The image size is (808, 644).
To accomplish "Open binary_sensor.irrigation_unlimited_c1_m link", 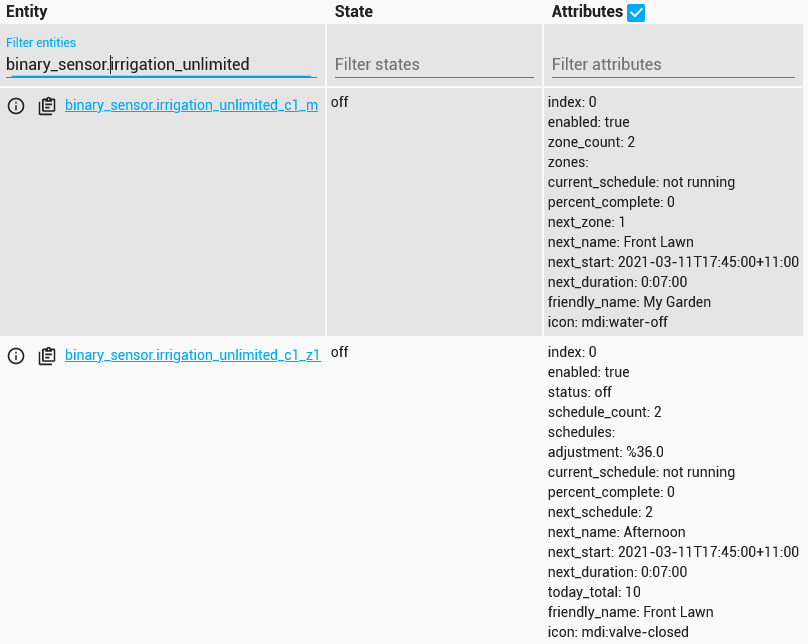I will pyautogui.click(x=191, y=105).
